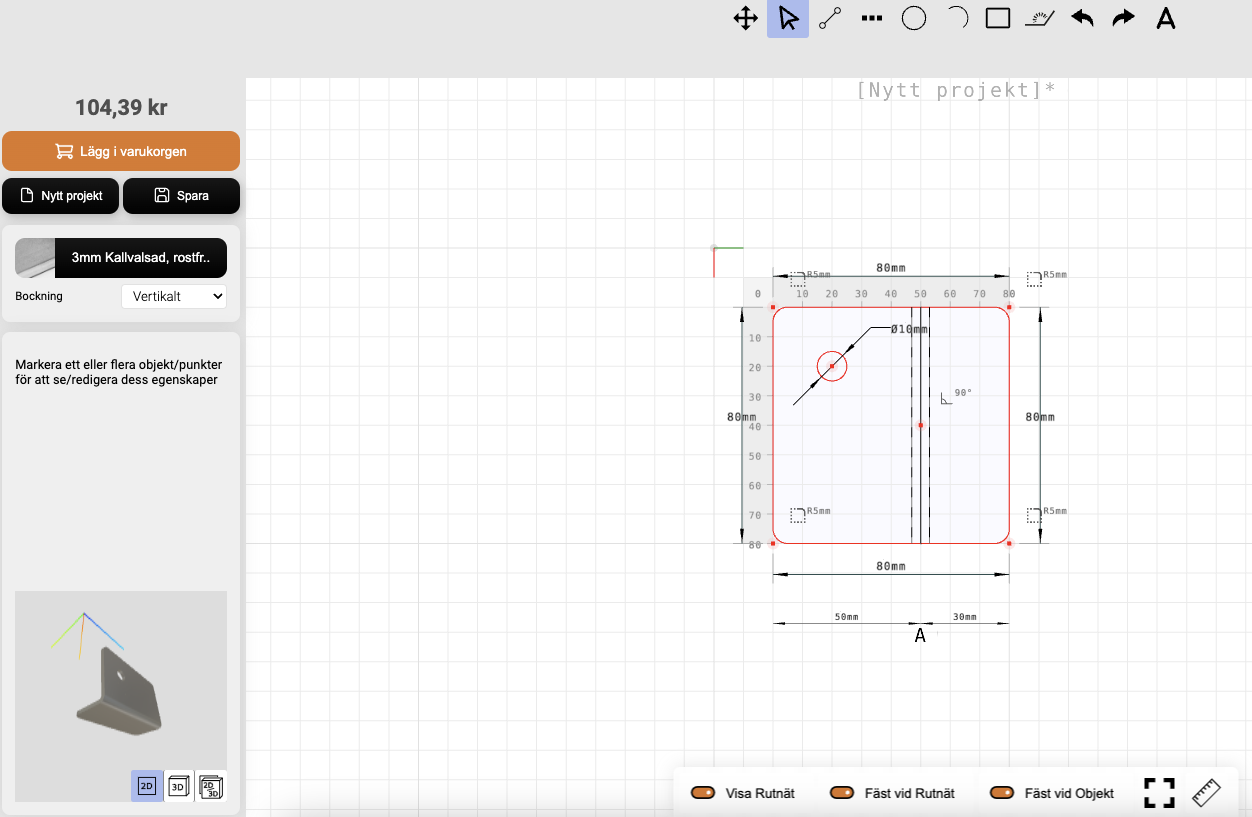Click the Lägg i varukorgen button

tap(121, 152)
